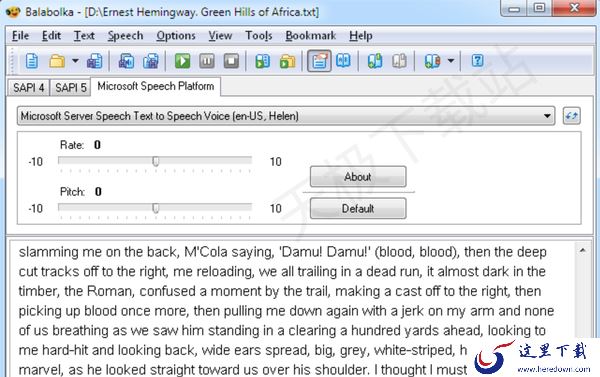Image resolution: width=600 pixels, height=377 pixels.
Task: Click the text scrollbar up arrow
Action: click(582, 250)
